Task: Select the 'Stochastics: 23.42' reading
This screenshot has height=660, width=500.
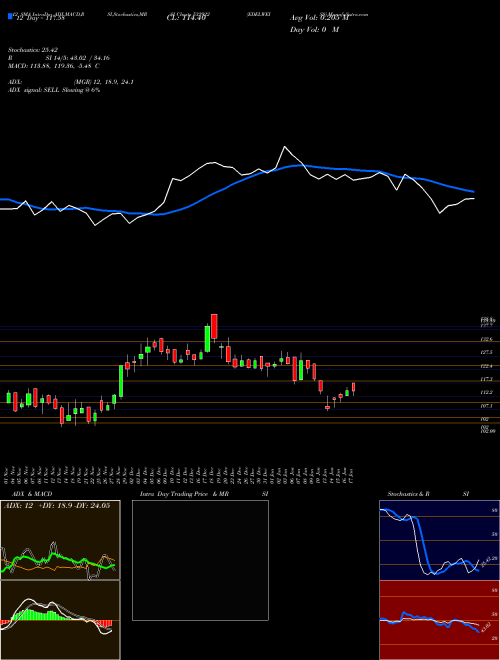Action: pyautogui.click(x=32, y=50)
